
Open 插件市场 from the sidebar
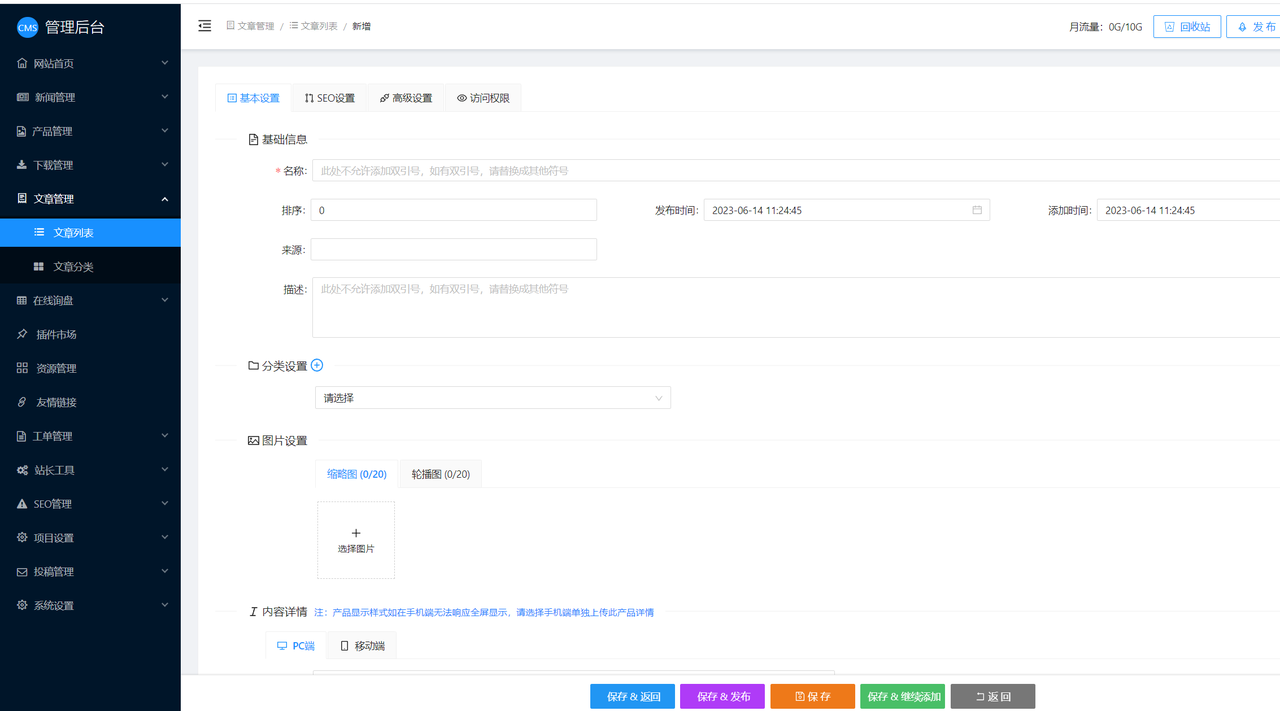(63, 334)
